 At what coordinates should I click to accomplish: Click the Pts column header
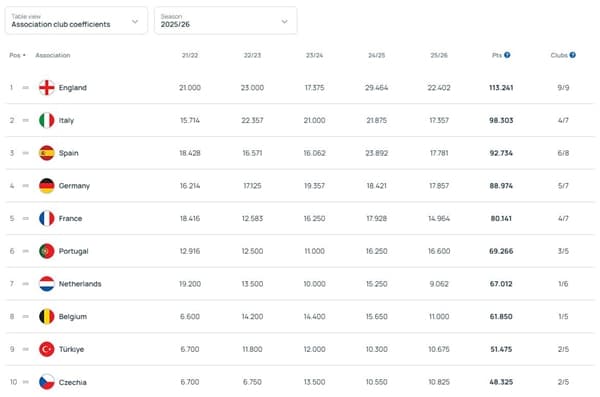[497, 56]
